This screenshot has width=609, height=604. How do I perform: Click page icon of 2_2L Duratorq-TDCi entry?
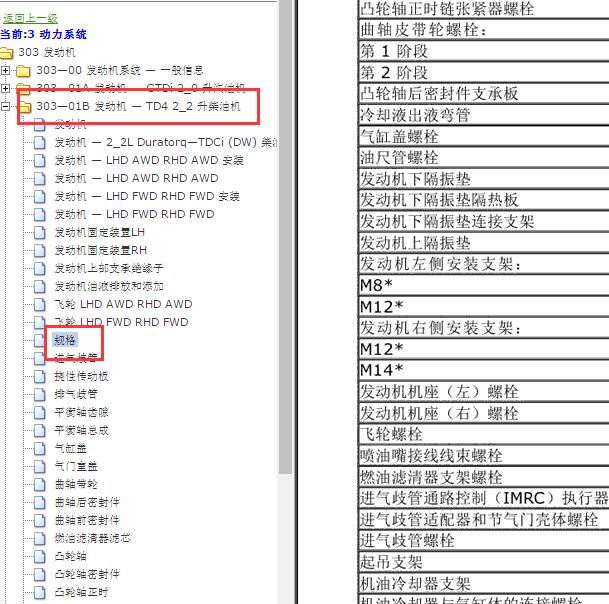(40, 143)
